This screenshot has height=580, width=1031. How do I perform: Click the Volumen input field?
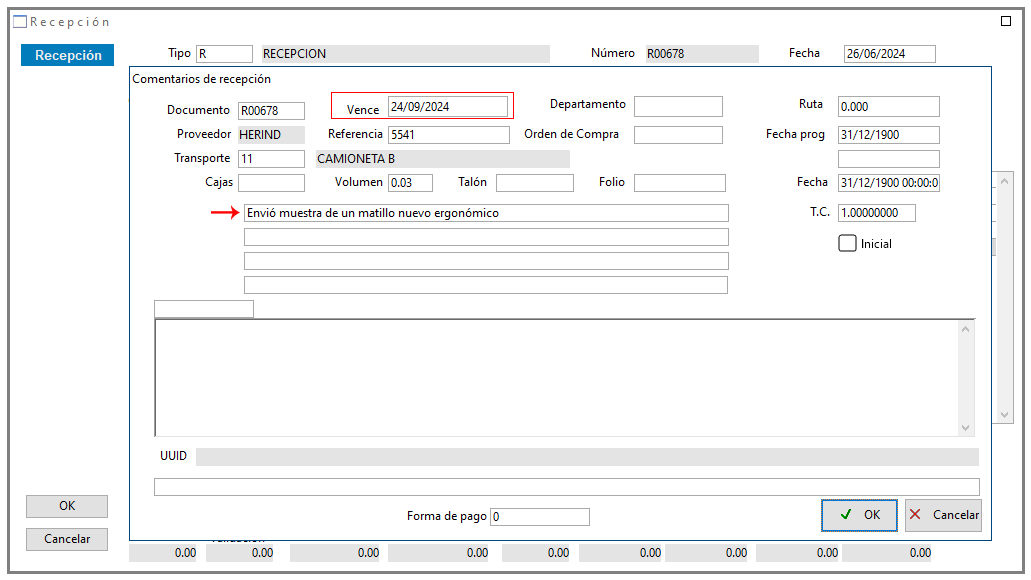click(410, 183)
